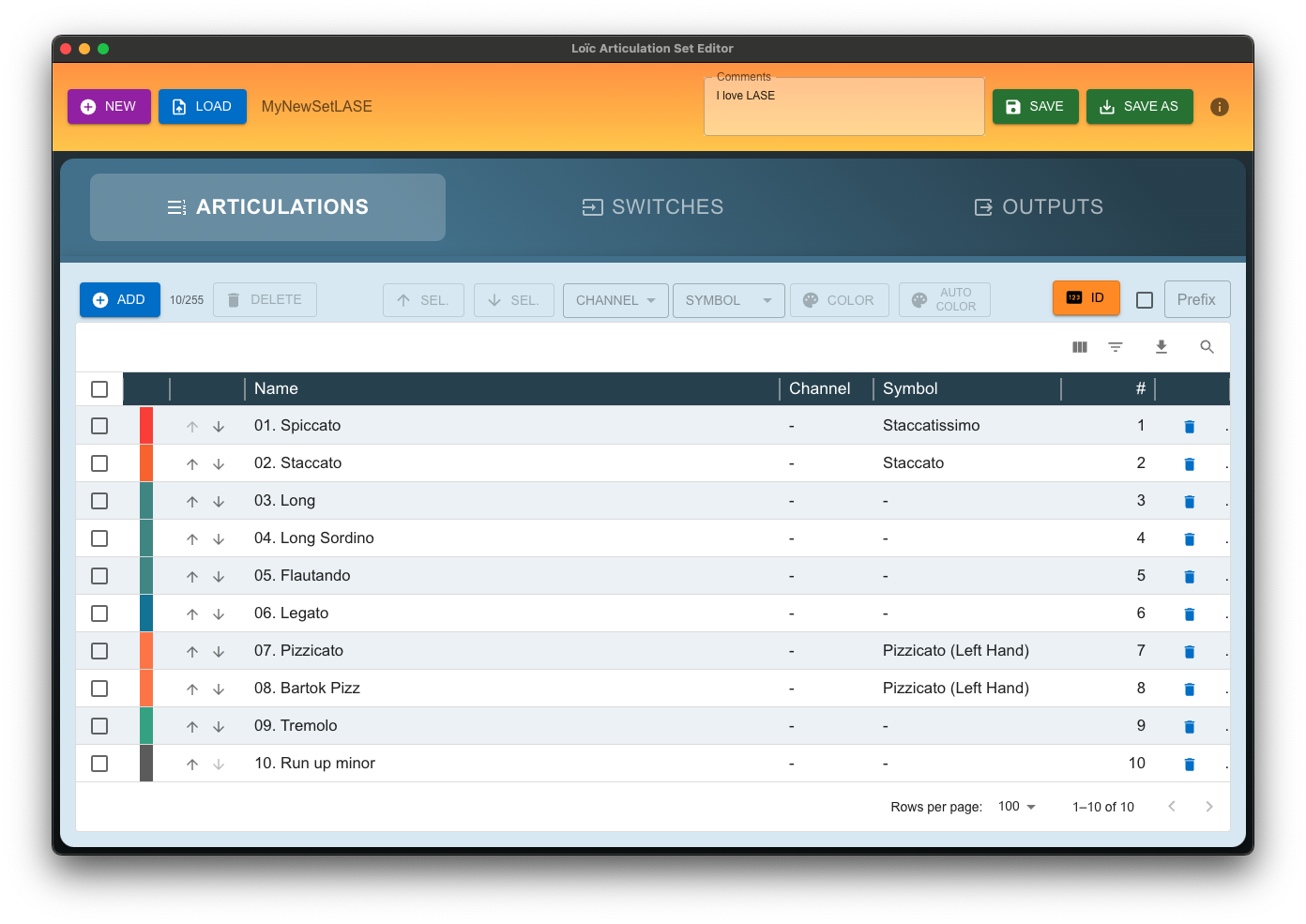This screenshot has height=924, width=1306.
Task: Check the box for 03. Long
Action: (99, 501)
